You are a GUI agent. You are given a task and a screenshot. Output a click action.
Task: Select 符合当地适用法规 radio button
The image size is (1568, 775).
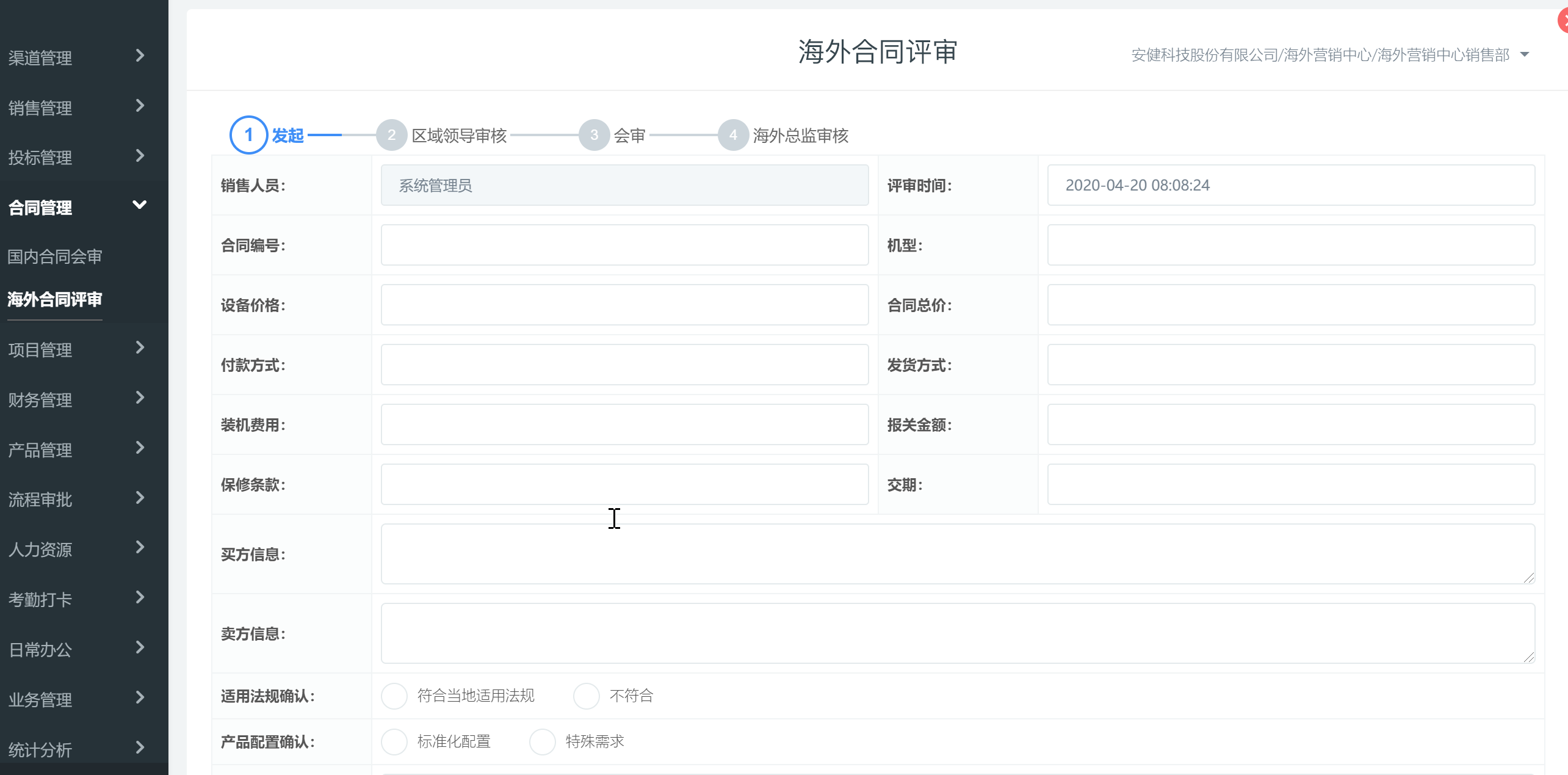tap(394, 696)
